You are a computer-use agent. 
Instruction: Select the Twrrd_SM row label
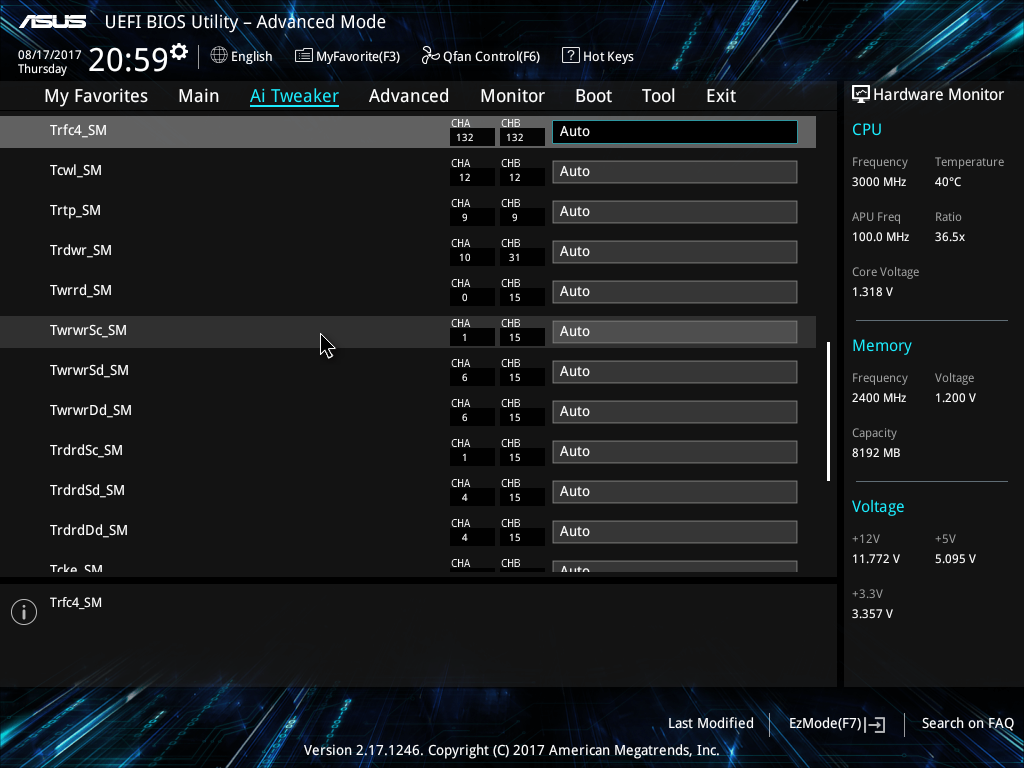point(80,290)
